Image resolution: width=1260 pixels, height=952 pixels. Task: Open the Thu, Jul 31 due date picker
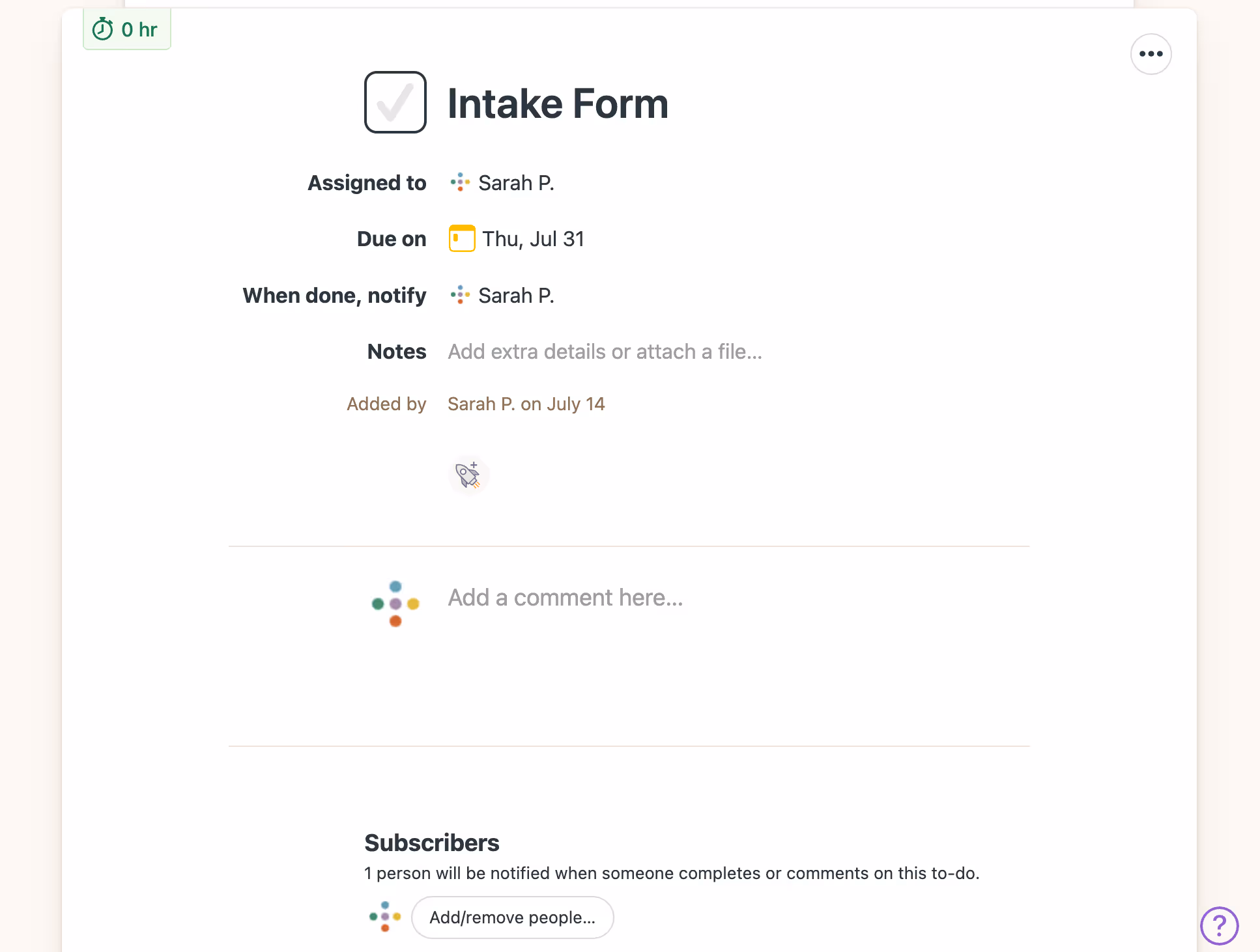pyautogui.click(x=533, y=238)
